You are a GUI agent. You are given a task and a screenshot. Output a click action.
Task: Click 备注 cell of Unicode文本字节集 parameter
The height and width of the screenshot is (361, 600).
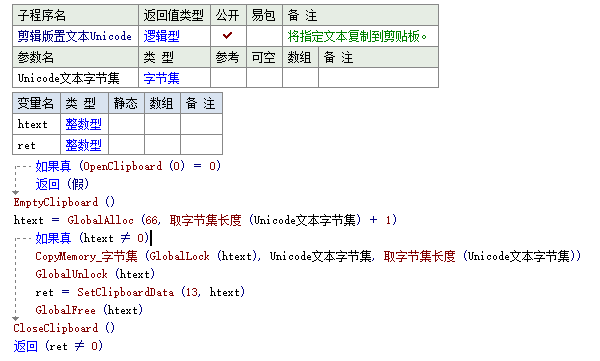pyautogui.click(x=378, y=78)
